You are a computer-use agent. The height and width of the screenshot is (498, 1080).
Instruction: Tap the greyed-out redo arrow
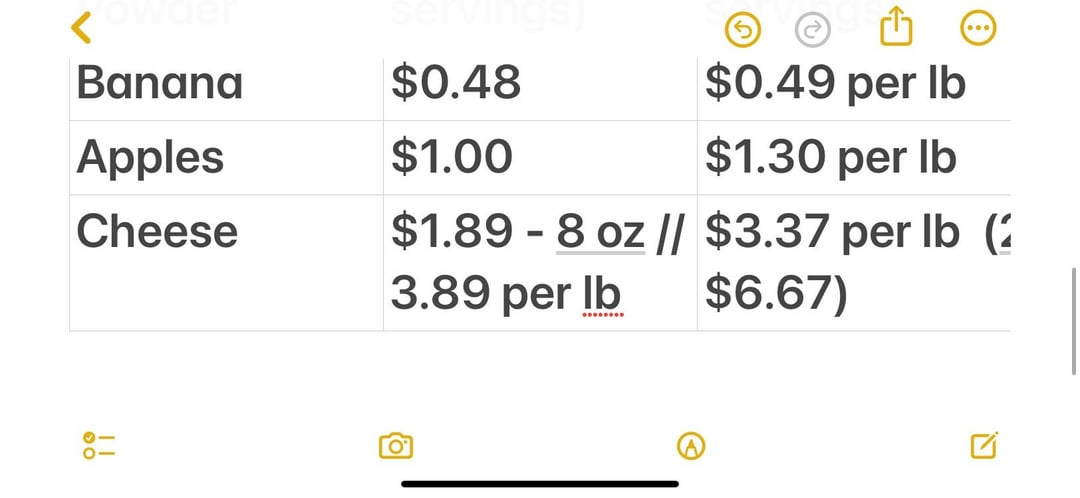(813, 30)
